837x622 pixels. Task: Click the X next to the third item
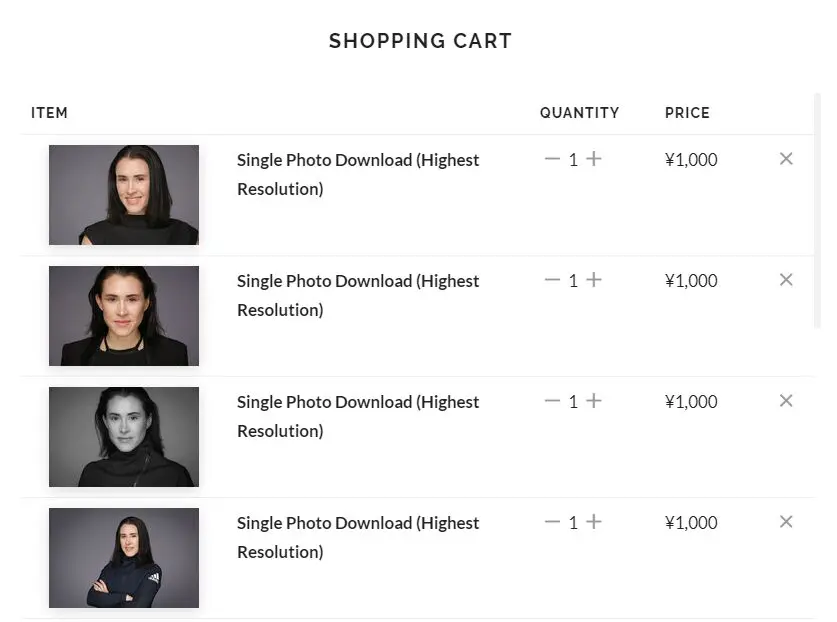point(786,400)
